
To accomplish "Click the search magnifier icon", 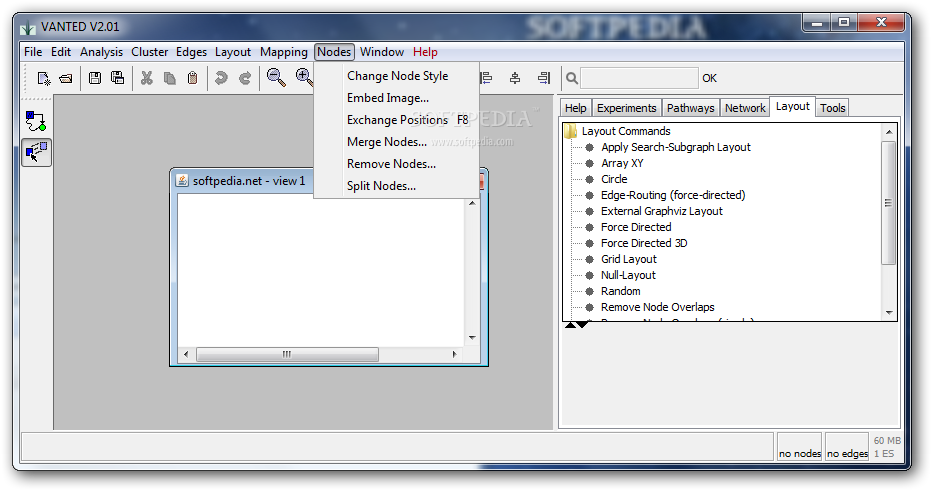I will (x=572, y=78).
